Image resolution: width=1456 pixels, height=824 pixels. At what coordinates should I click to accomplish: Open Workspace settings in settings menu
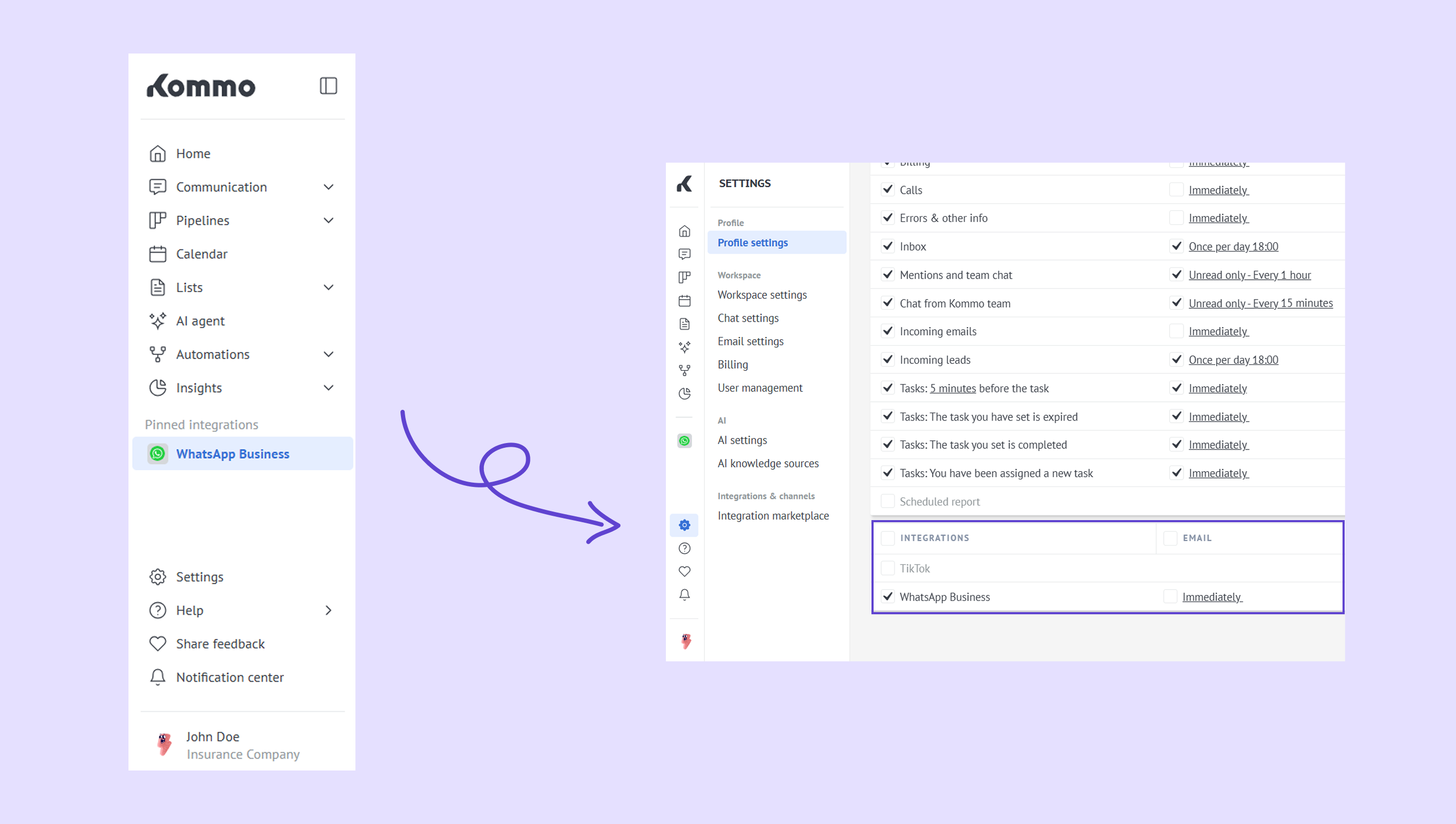tap(762, 295)
